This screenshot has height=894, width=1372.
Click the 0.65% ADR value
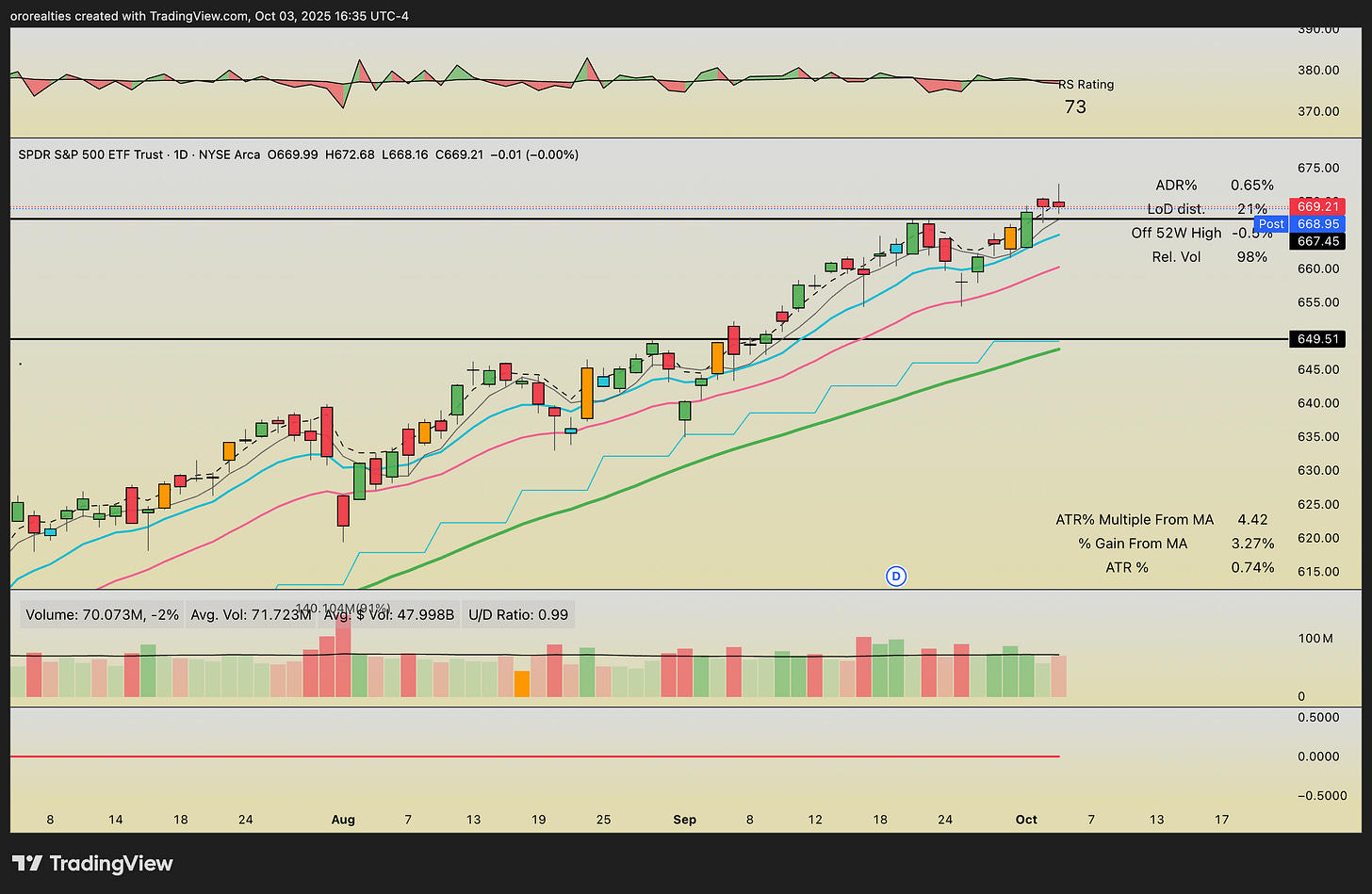(x=1252, y=186)
